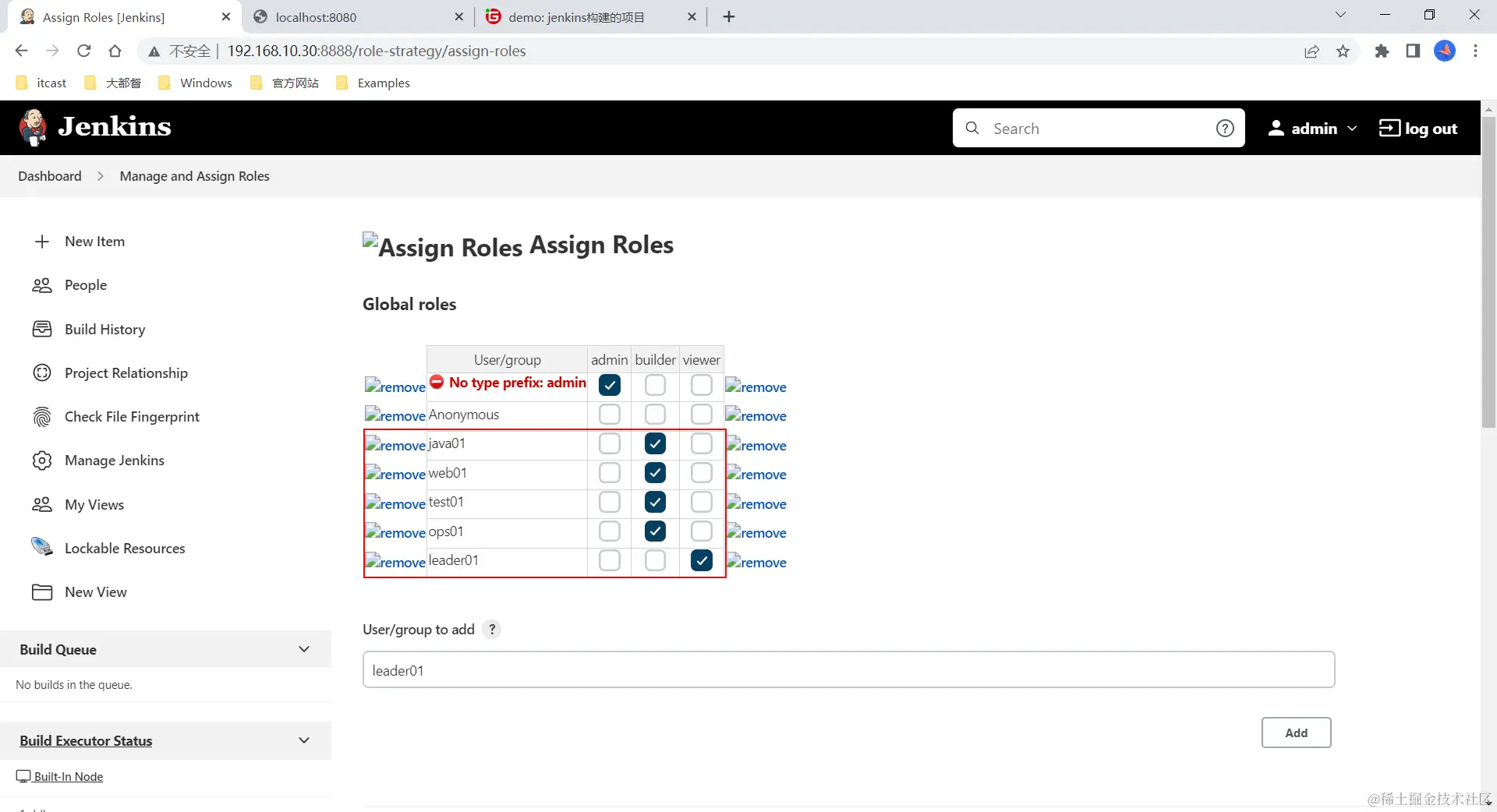This screenshot has height=812, width=1497.
Task: Check the builder role for leader01
Action: tap(656, 560)
